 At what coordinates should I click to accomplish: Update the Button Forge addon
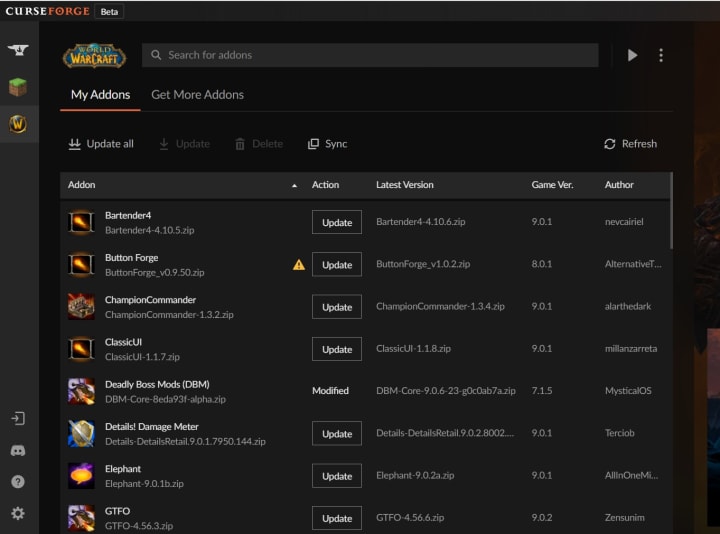coord(337,264)
